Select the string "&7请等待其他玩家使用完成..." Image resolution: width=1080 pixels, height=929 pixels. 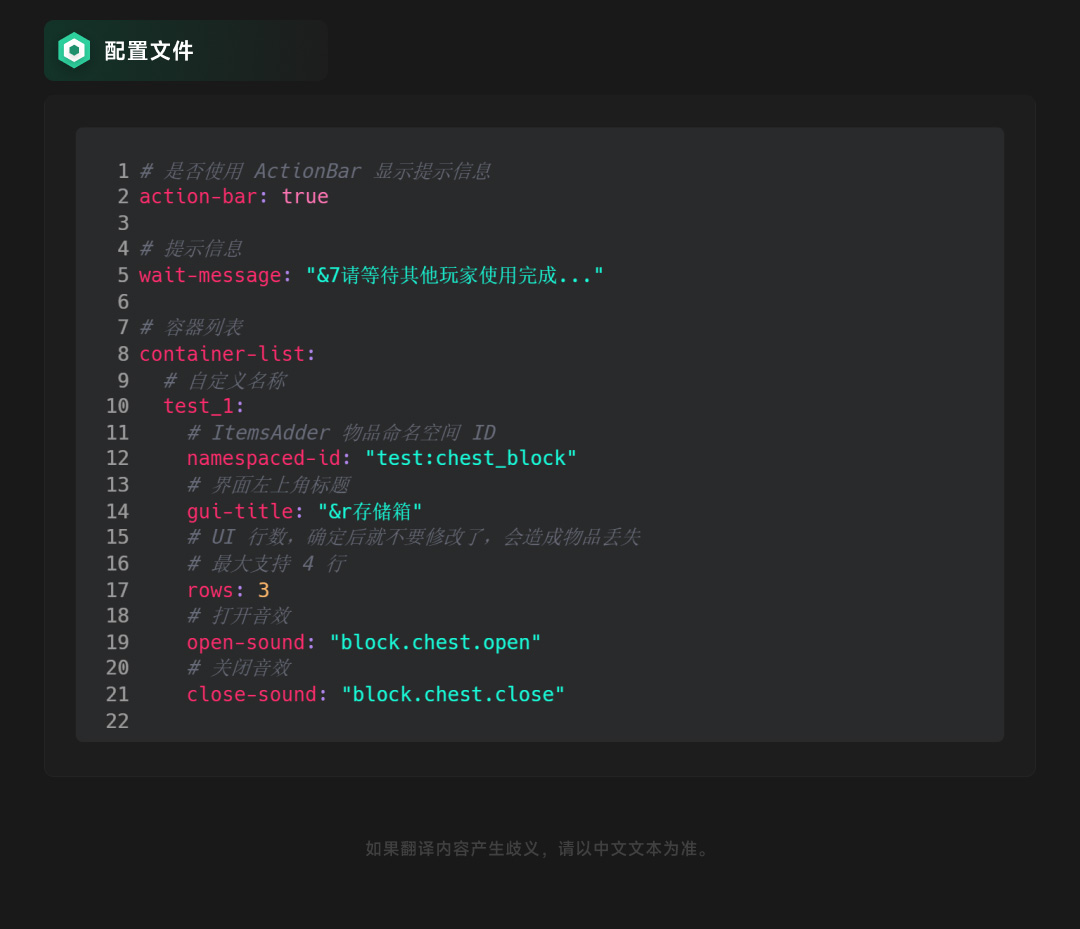coord(455,275)
